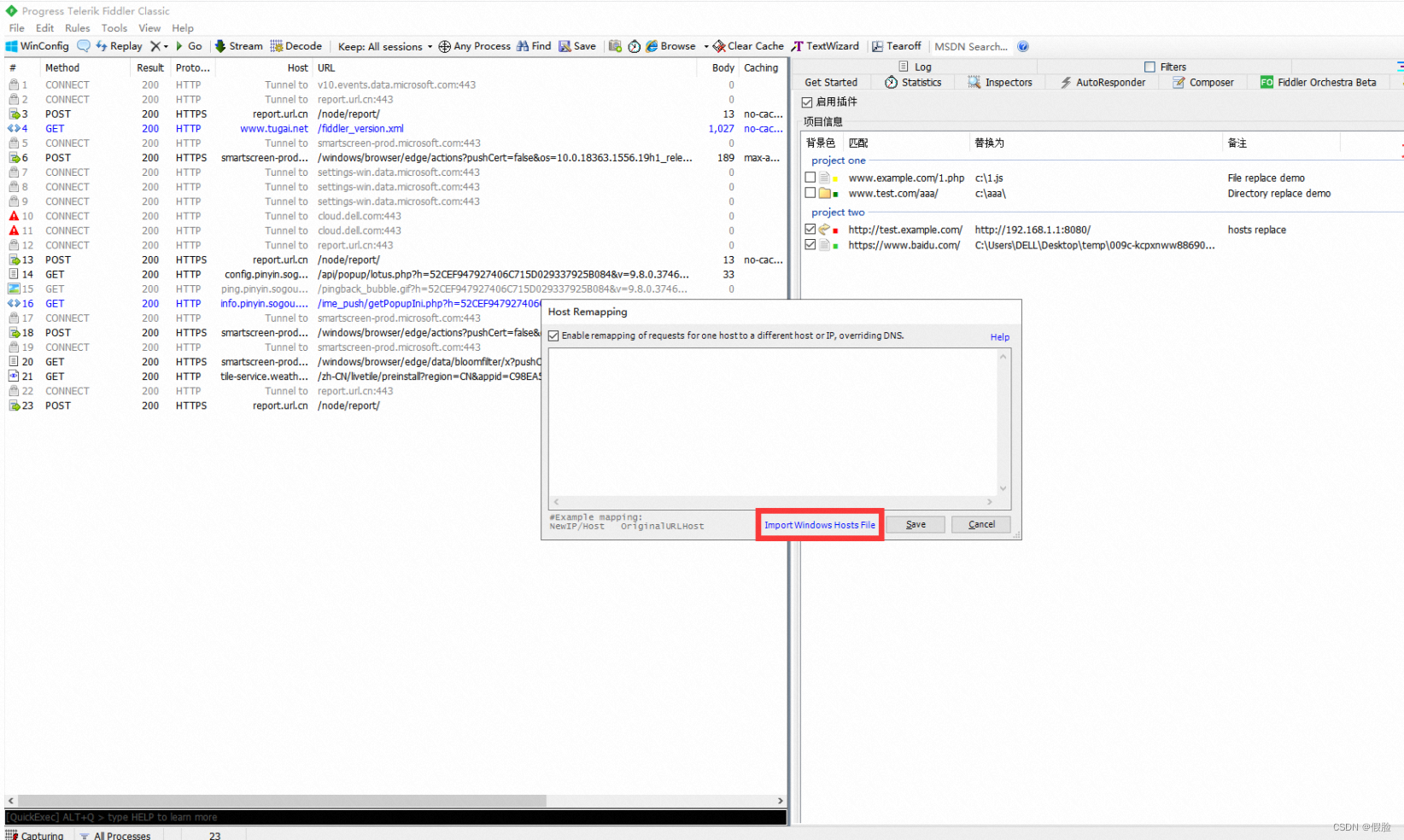Click the screenshot camera icon
Screen dimensions: 1404x840
point(615,46)
